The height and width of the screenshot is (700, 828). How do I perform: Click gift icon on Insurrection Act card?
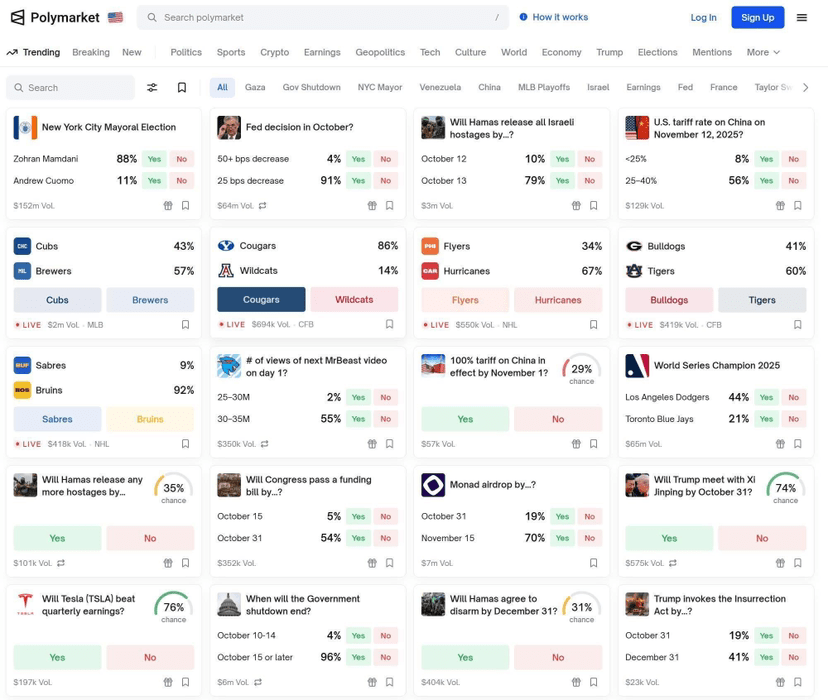pyautogui.click(x=780, y=682)
